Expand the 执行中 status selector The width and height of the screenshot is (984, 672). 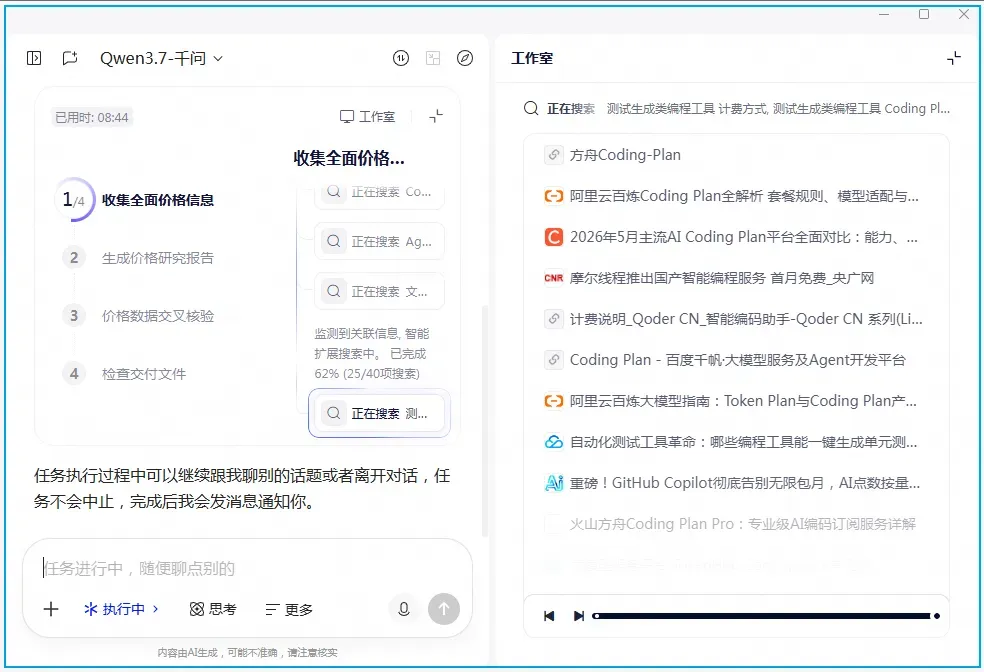[x=121, y=609]
